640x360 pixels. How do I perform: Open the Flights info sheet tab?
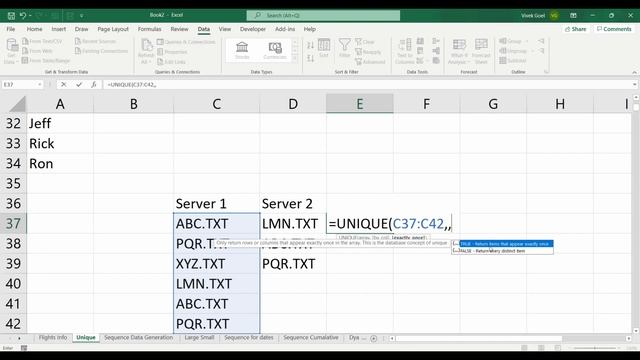coord(53,338)
